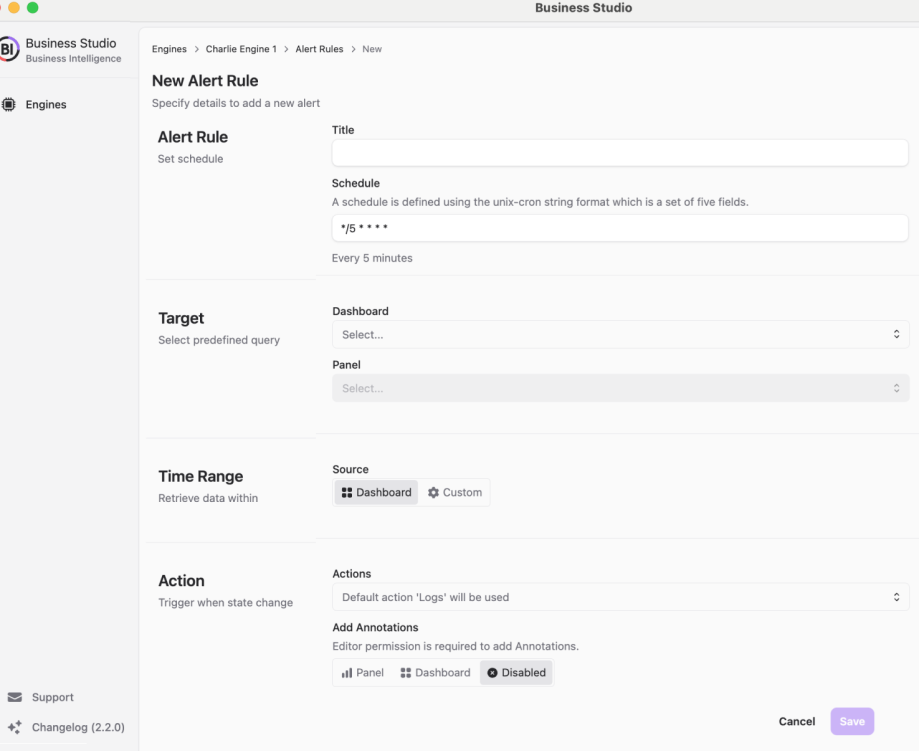Click into the Schedule cron input field
The width and height of the screenshot is (919, 751).
point(620,228)
